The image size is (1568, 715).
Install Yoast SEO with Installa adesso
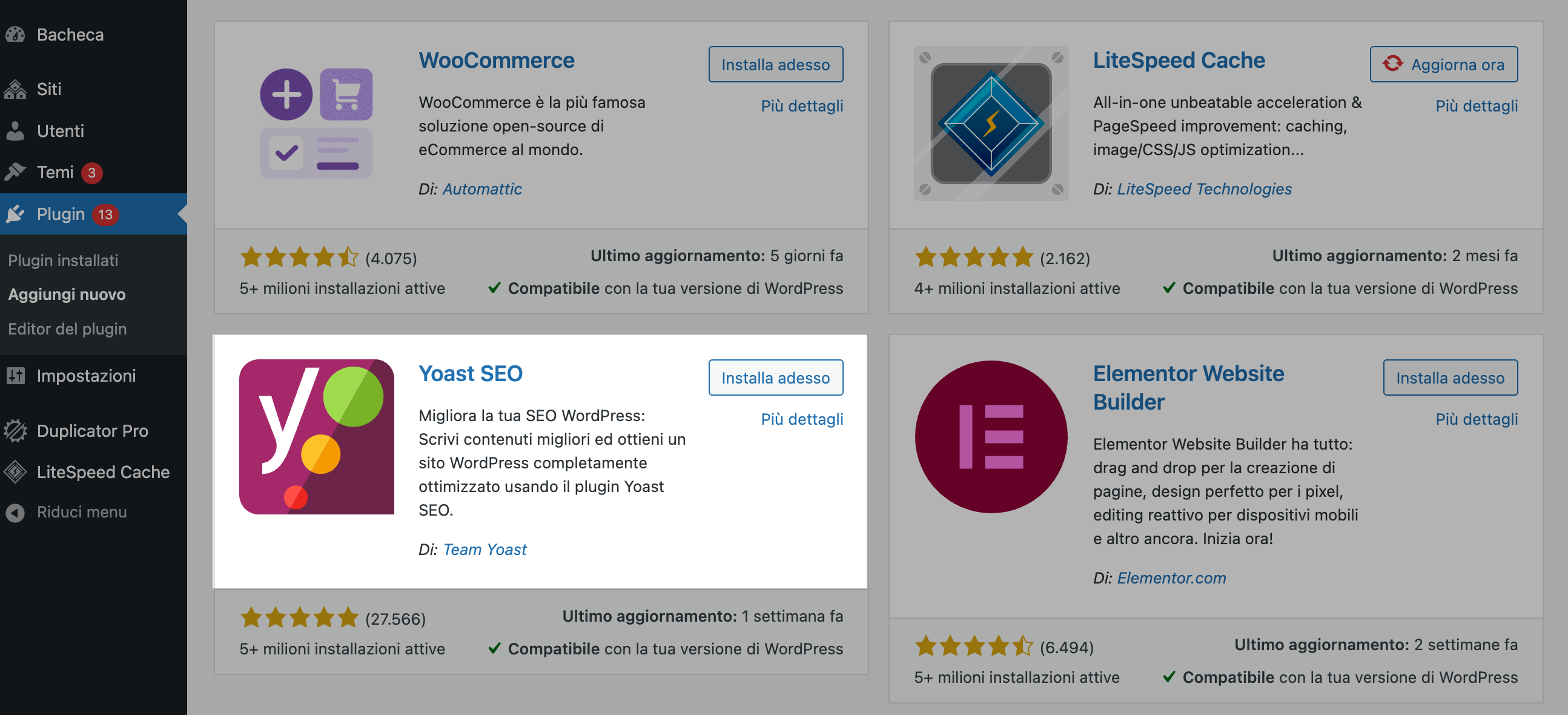[775, 377]
